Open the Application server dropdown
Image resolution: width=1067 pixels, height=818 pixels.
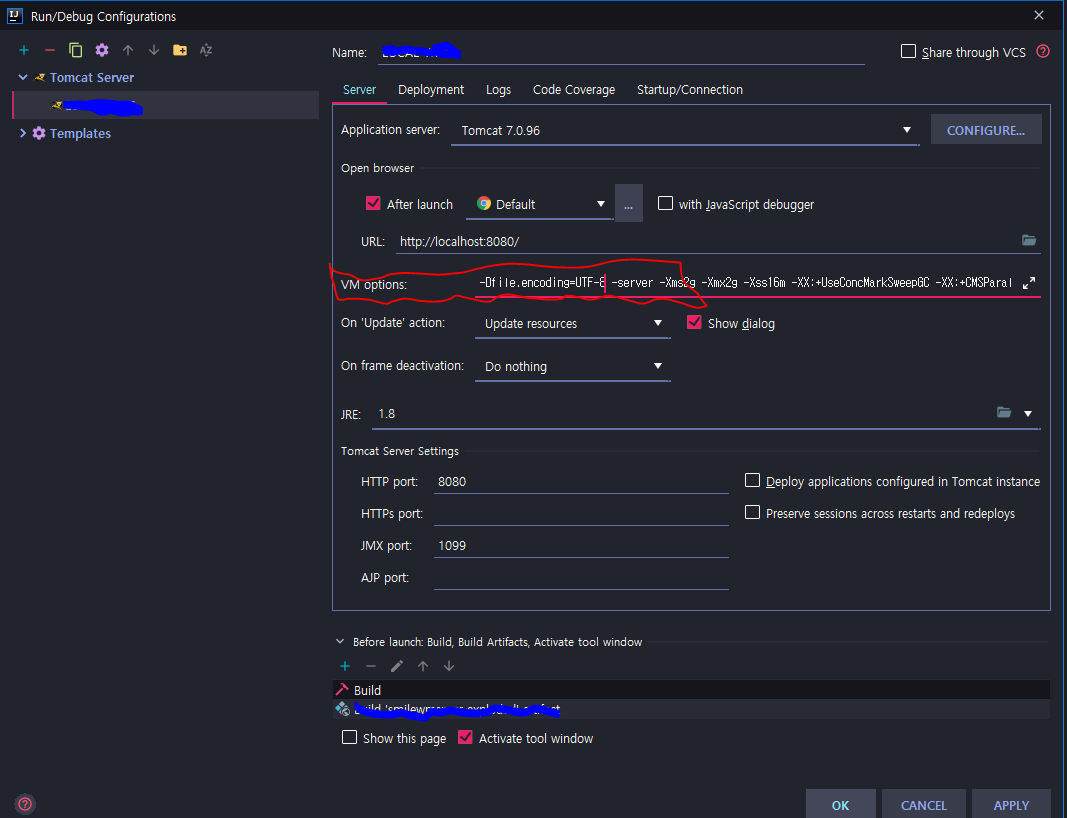click(x=685, y=130)
